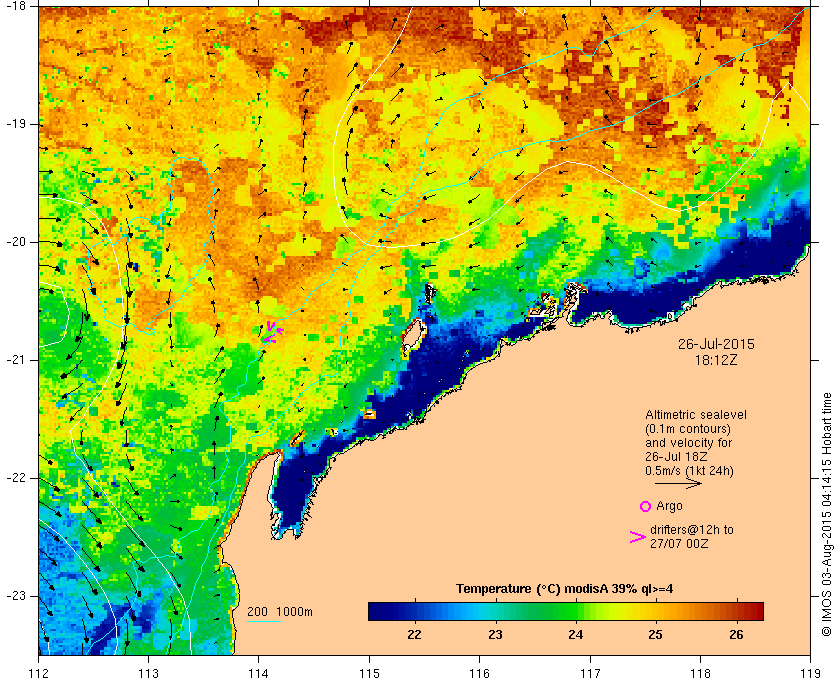Click the colorbar value "23"
Screen dimensions: 840x680
click(x=496, y=635)
